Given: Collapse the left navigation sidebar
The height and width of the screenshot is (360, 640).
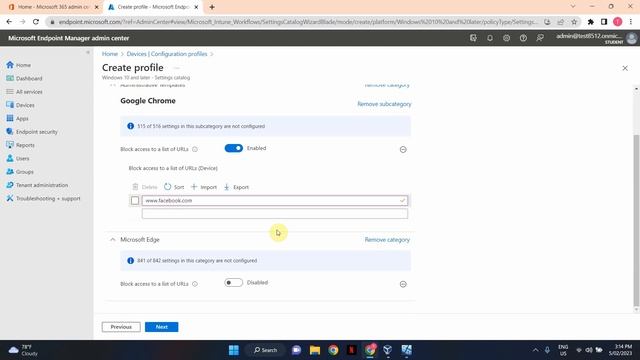Looking at the screenshot, I should tap(88, 52).
